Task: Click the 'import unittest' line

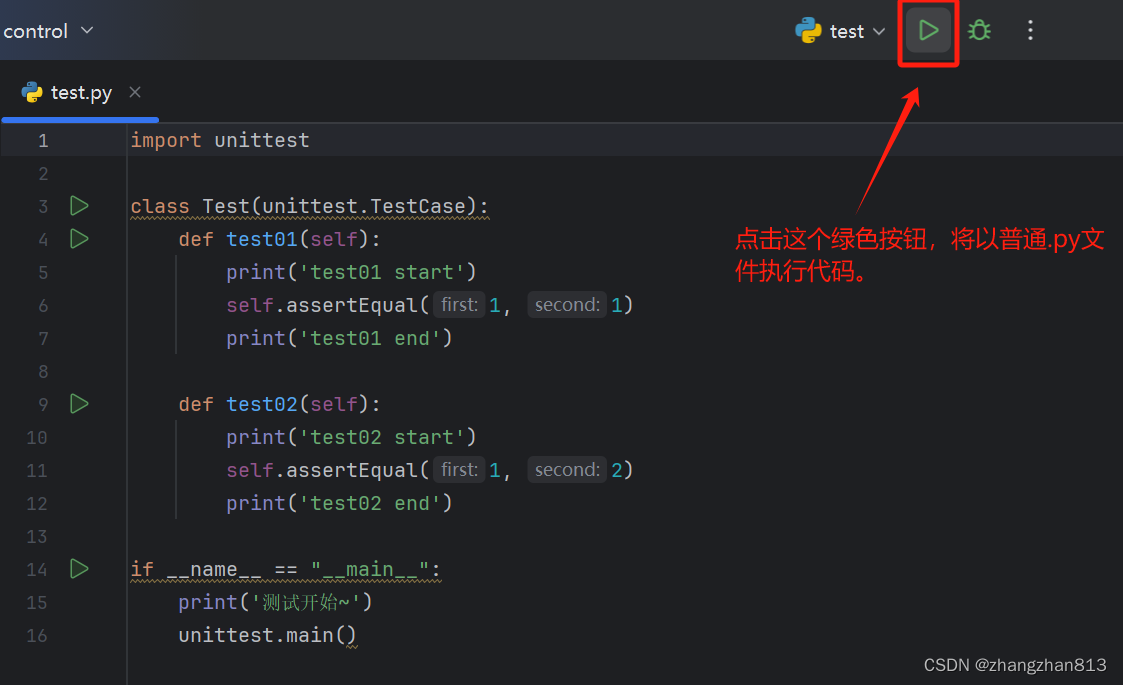Action: coord(220,140)
